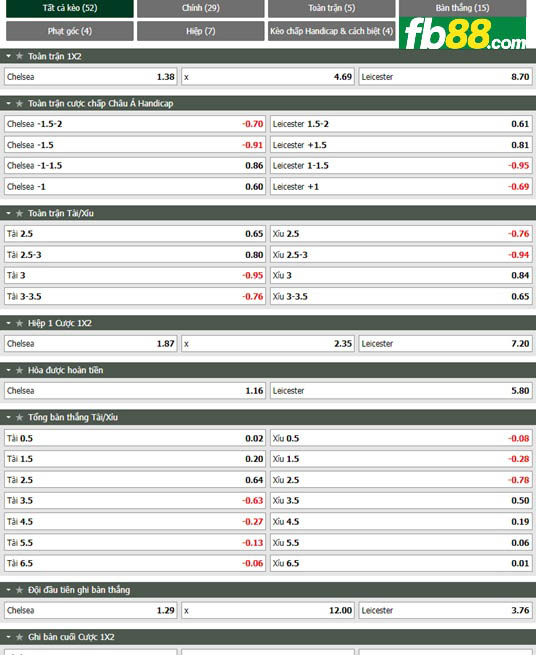
Task: Pick Leicester +1.5 handicap at 0.81
Action: coord(401,145)
